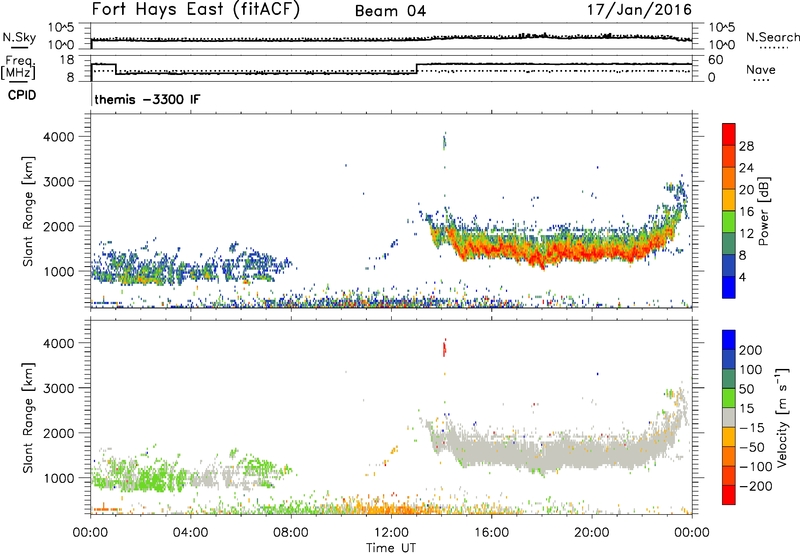The width and height of the screenshot is (800, 554).
Task: Click the '2000' tick on the velocity panel
Action: pyautogui.click(x=58, y=433)
